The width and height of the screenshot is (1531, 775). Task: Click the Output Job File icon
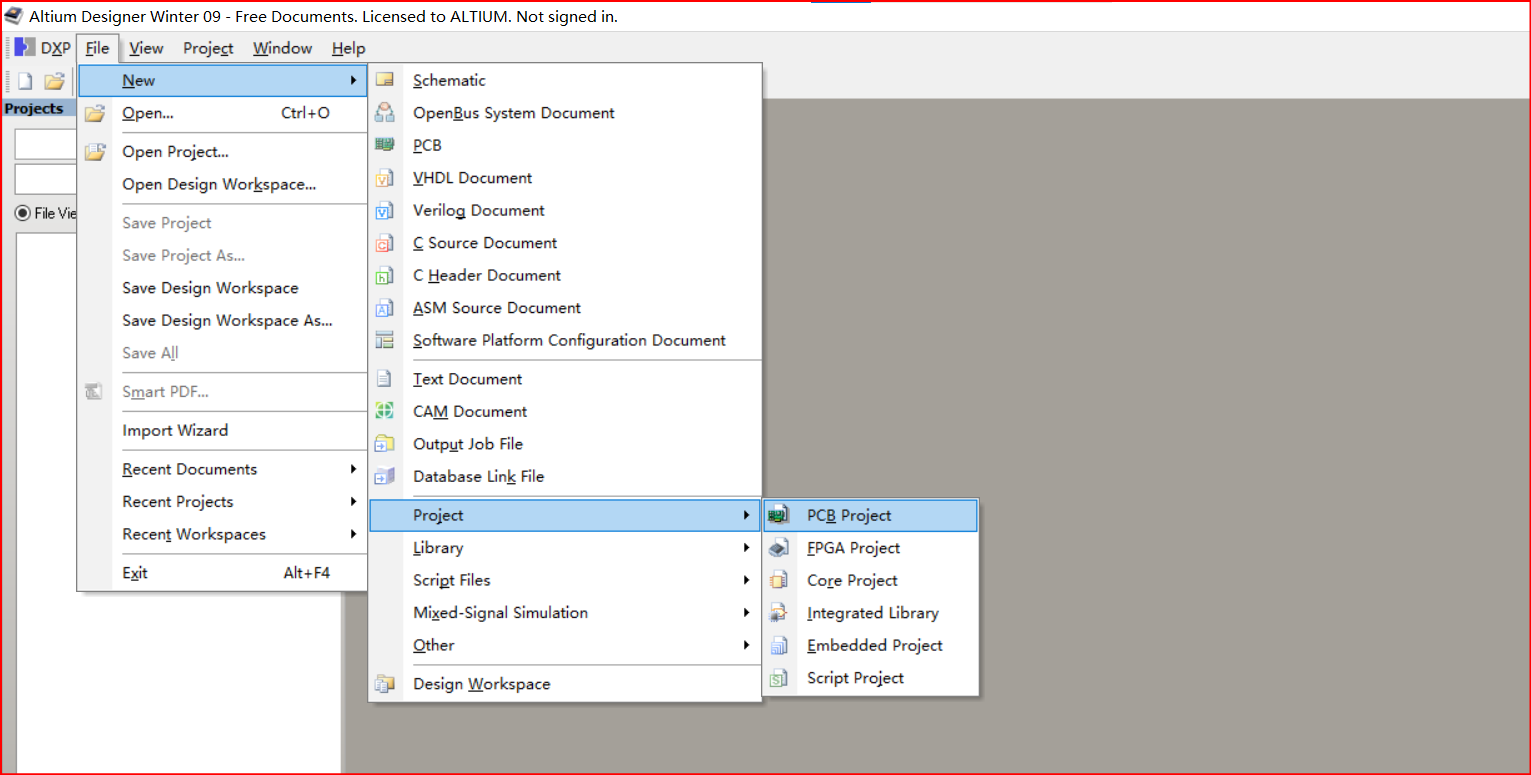[385, 444]
